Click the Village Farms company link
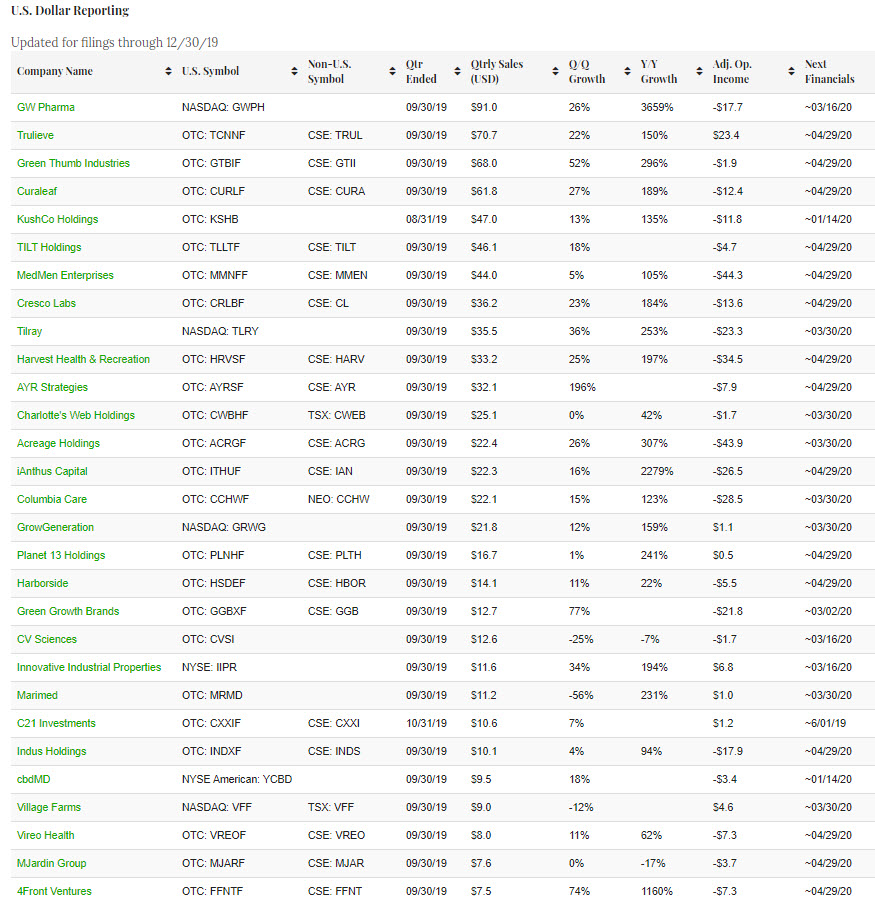This screenshot has width=875, height=901. click(x=49, y=807)
